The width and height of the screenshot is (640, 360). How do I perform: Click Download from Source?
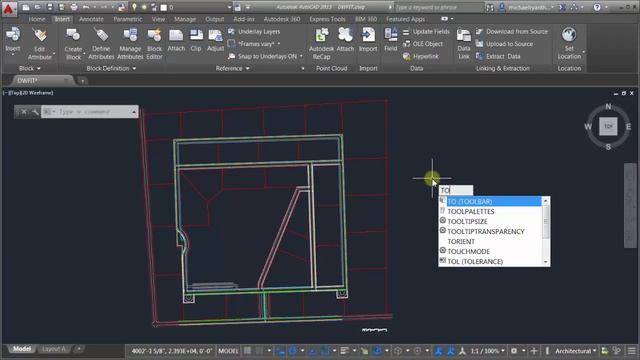coord(512,31)
